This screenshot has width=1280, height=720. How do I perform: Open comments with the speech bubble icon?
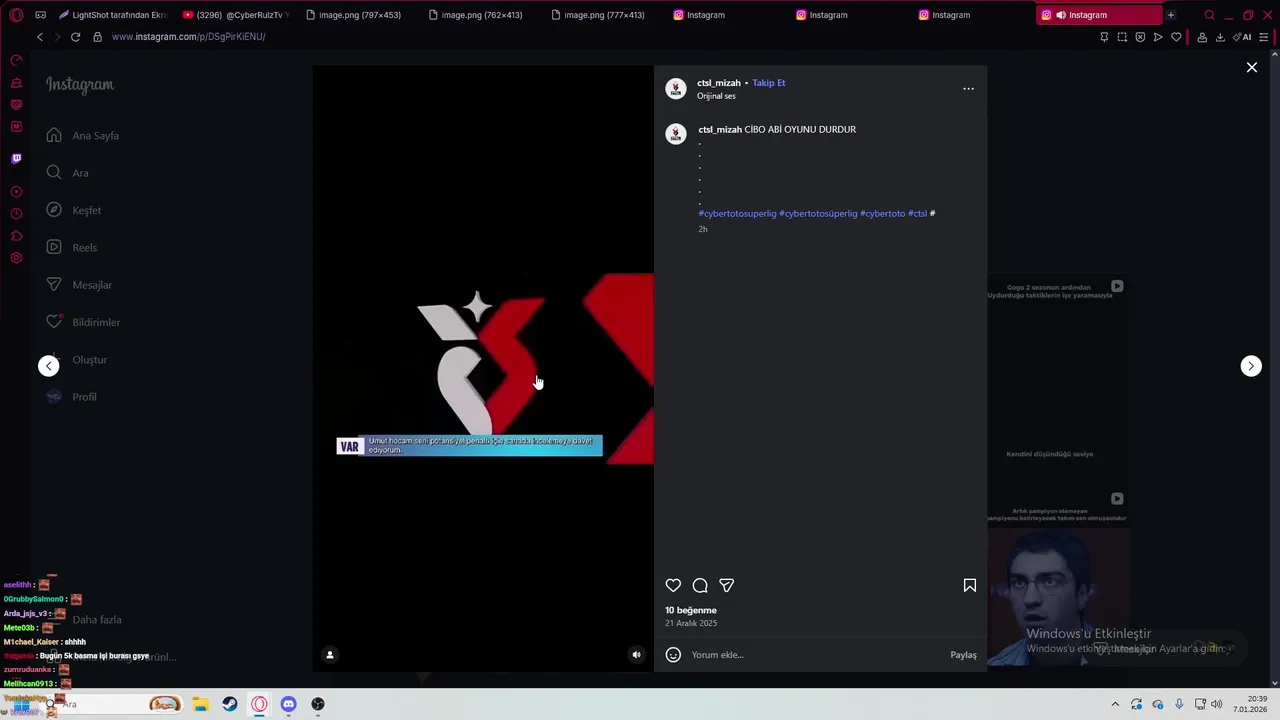pos(700,585)
